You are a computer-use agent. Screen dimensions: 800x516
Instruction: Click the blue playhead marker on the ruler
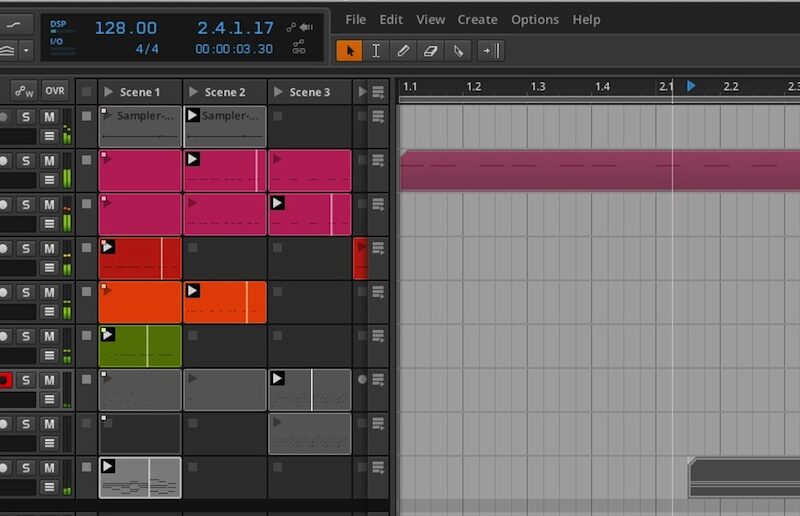[x=691, y=87]
